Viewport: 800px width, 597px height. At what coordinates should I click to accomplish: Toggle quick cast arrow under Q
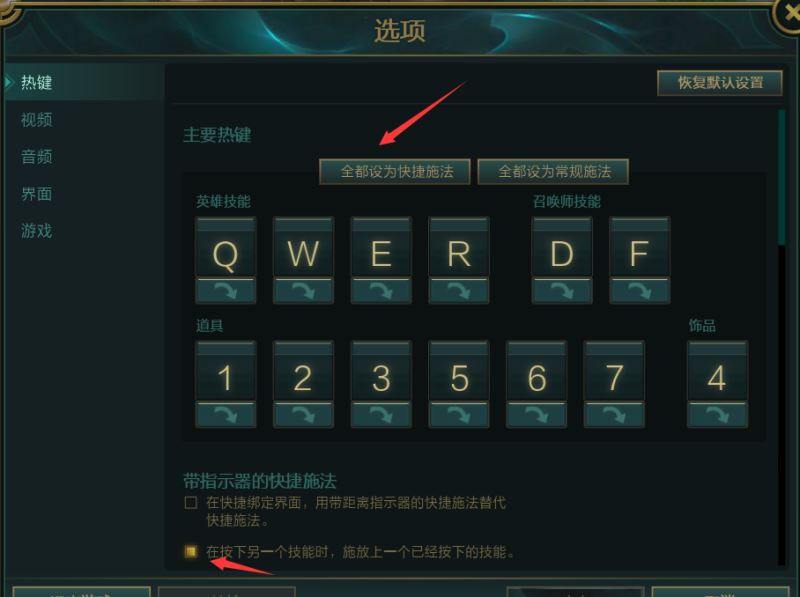click(x=226, y=291)
